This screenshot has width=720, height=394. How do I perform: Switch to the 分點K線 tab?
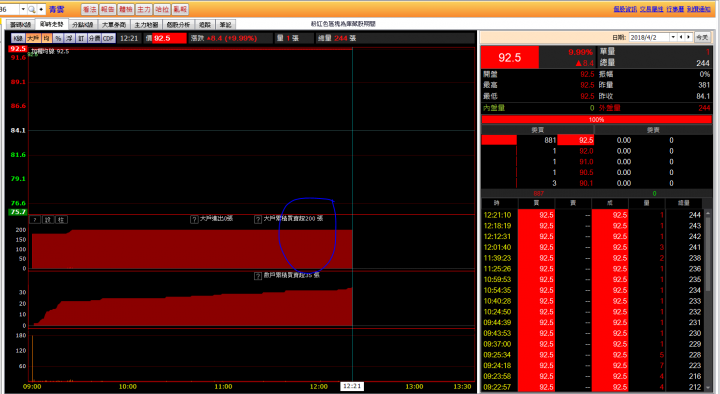tap(83, 24)
